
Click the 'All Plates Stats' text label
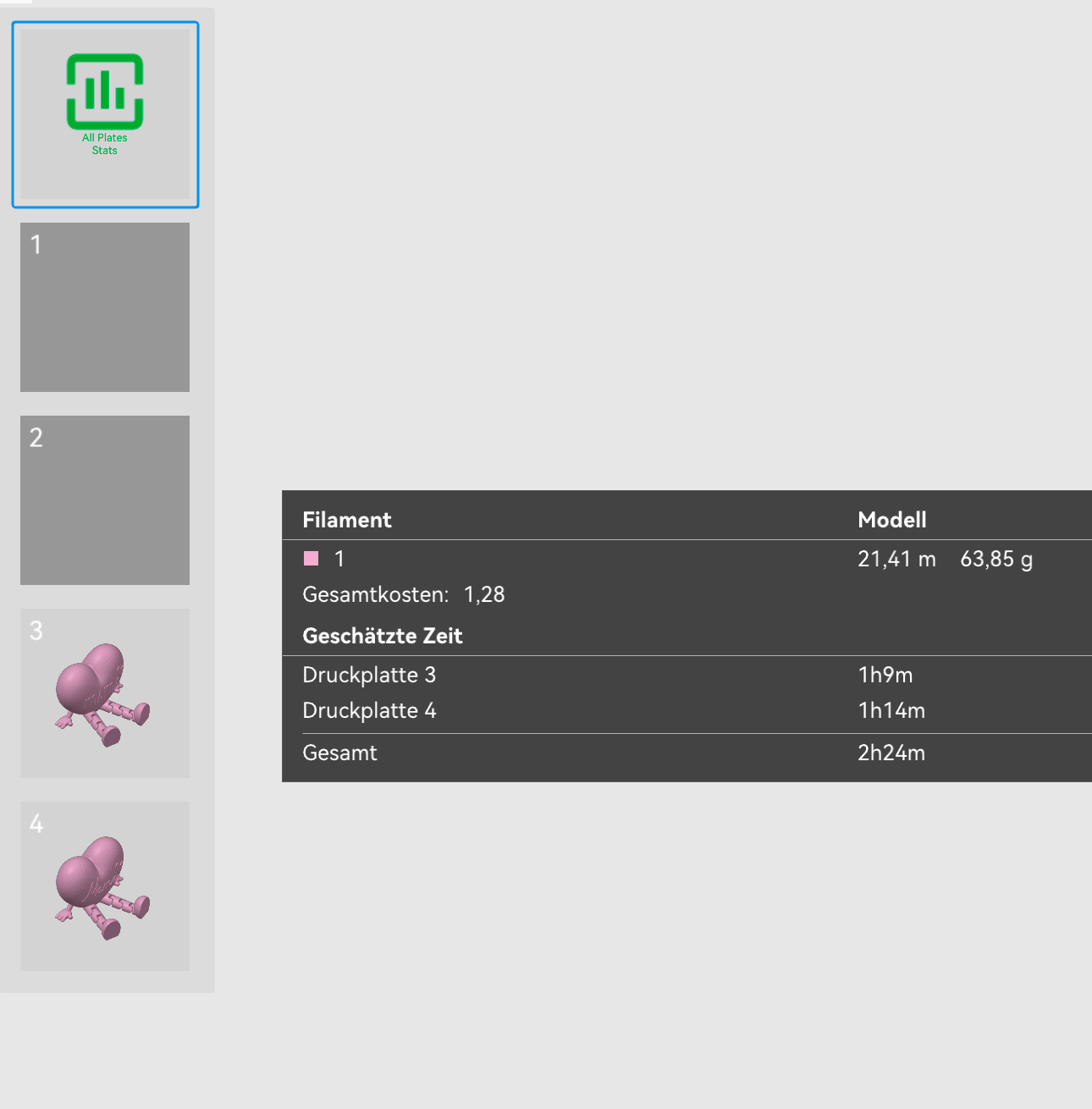105,144
